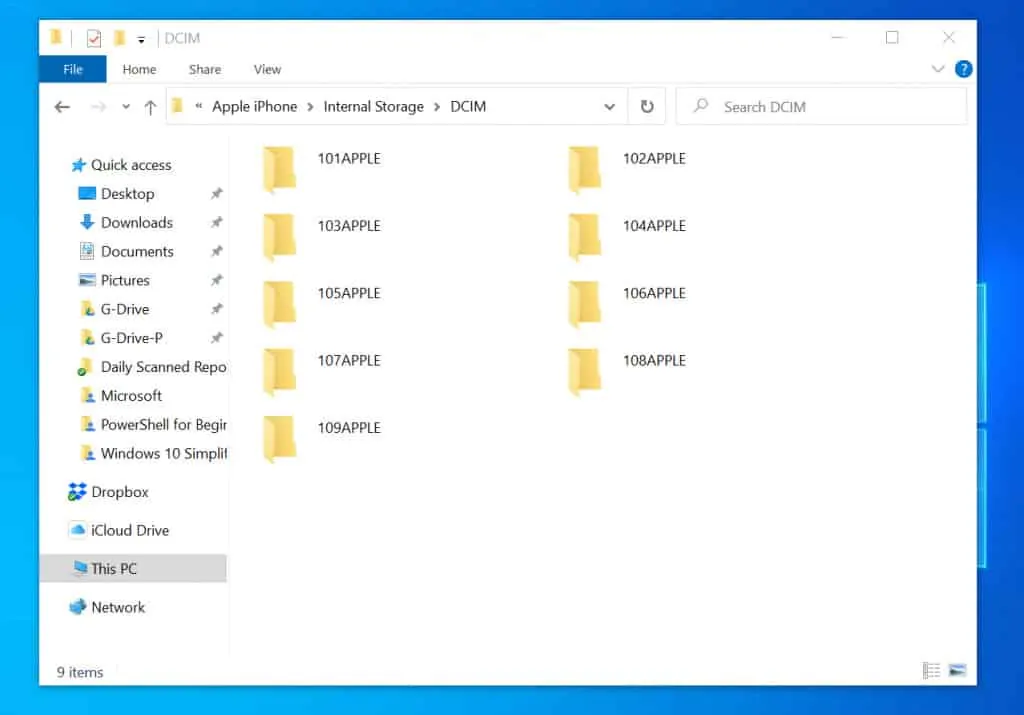Refresh the DCIM folder view
The width and height of the screenshot is (1024, 715).
point(646,106)
